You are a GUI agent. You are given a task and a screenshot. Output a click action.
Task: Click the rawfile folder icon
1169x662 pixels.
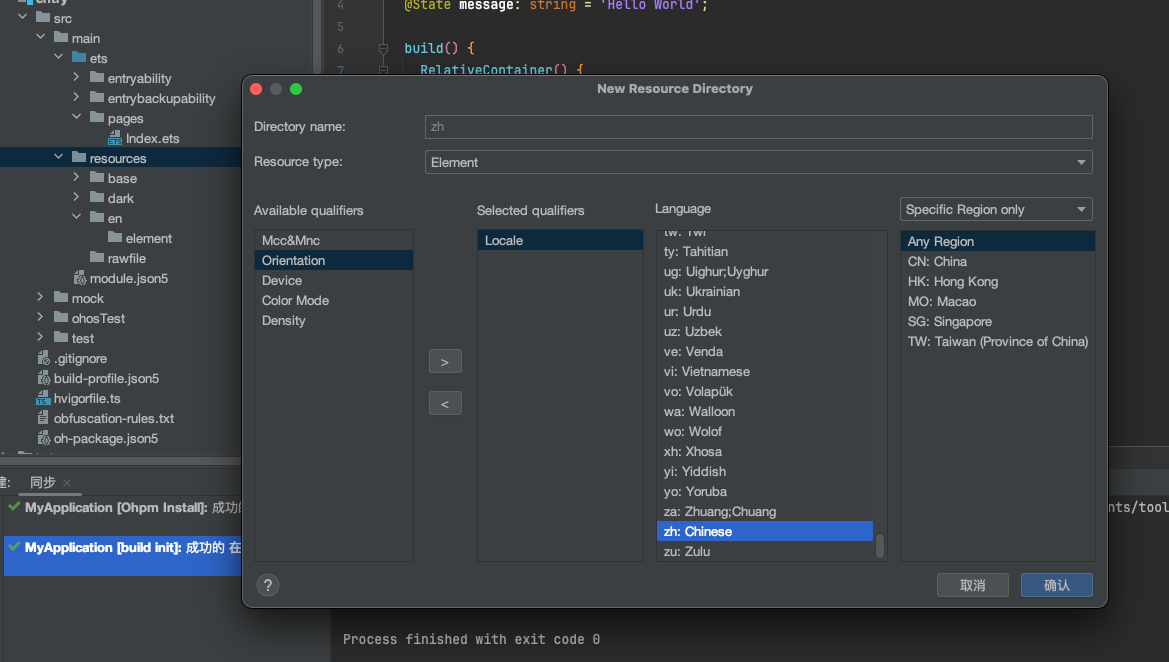click(97, 258)
